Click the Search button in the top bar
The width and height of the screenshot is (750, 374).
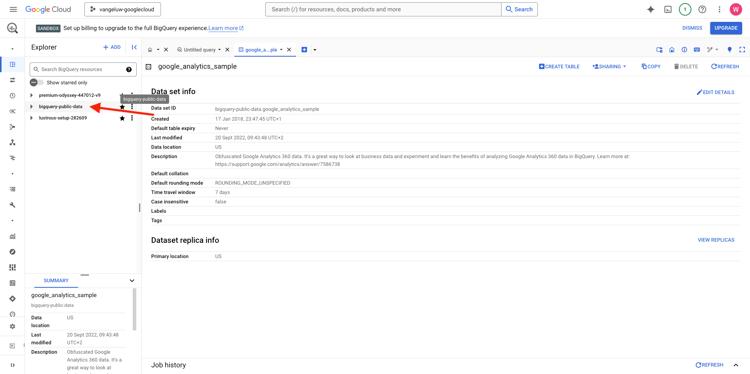click(x=519, y=10)
